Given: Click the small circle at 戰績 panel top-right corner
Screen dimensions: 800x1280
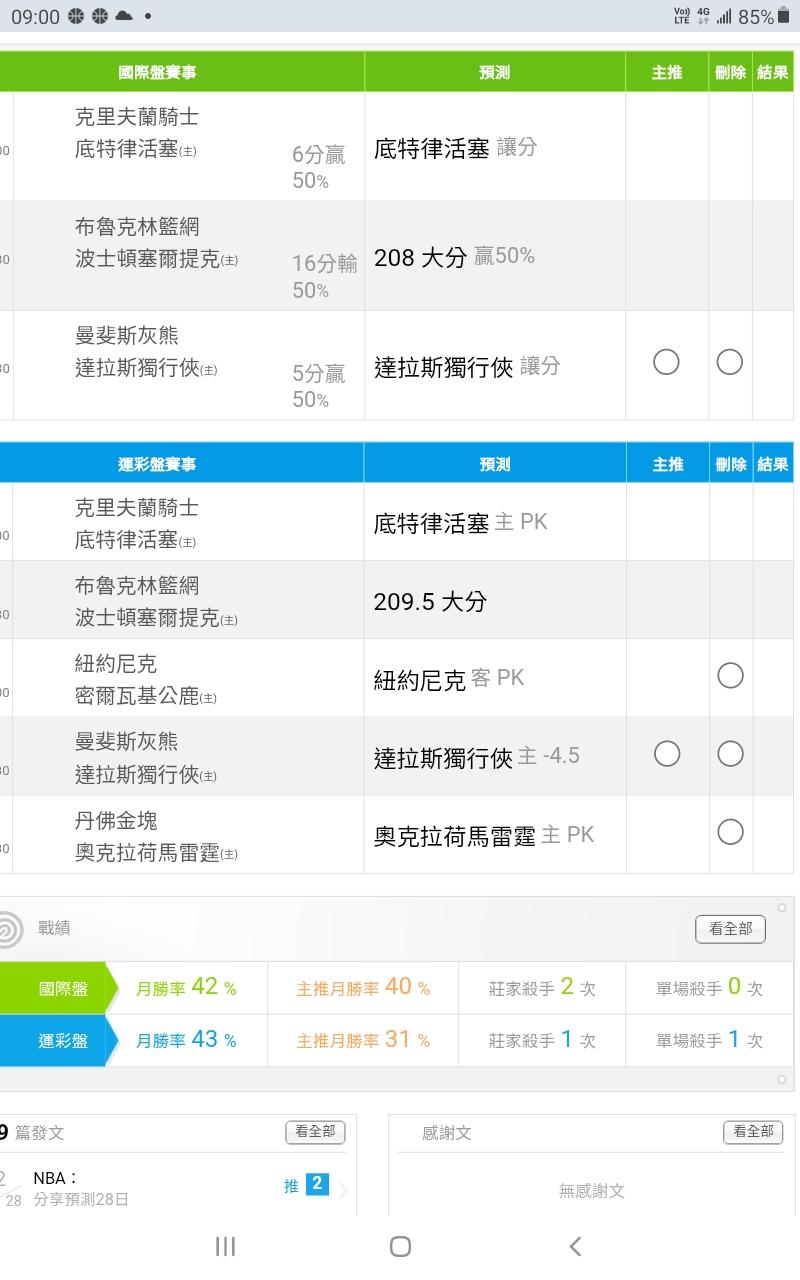Looking at the screenshot, I should (x=782, y=908).
